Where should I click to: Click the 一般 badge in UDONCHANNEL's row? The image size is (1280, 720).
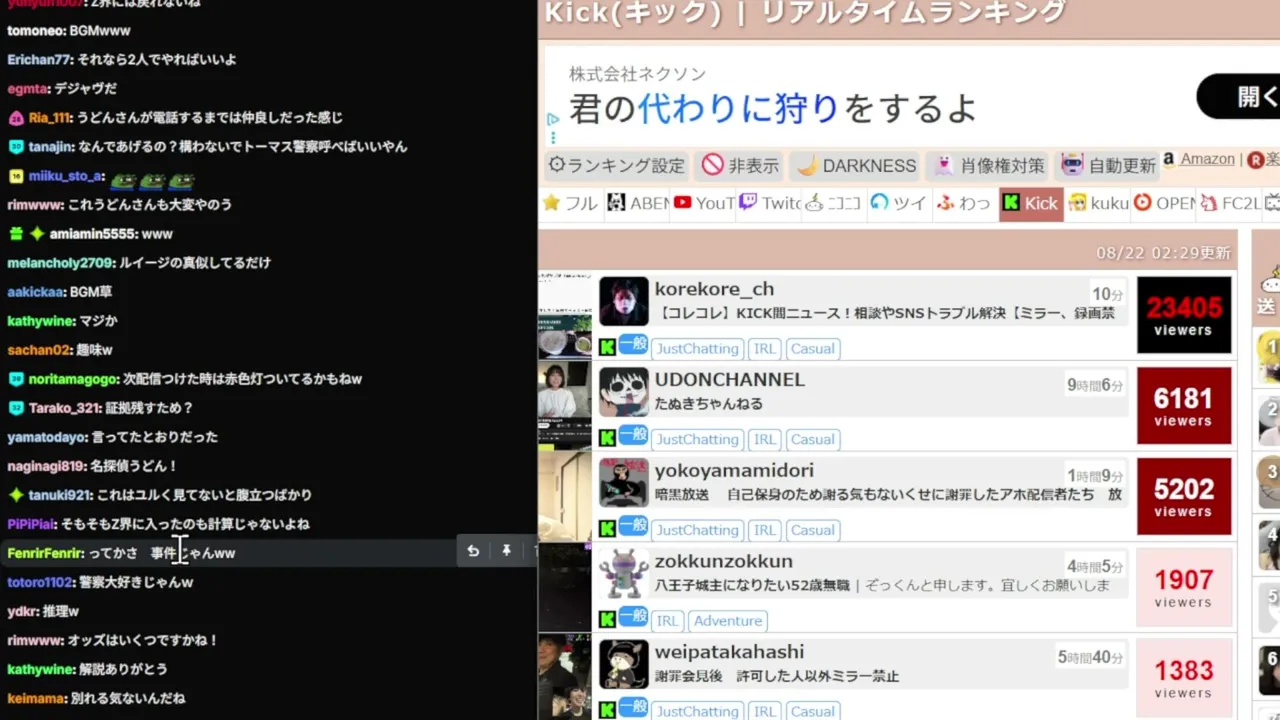[x=633, y=435]
